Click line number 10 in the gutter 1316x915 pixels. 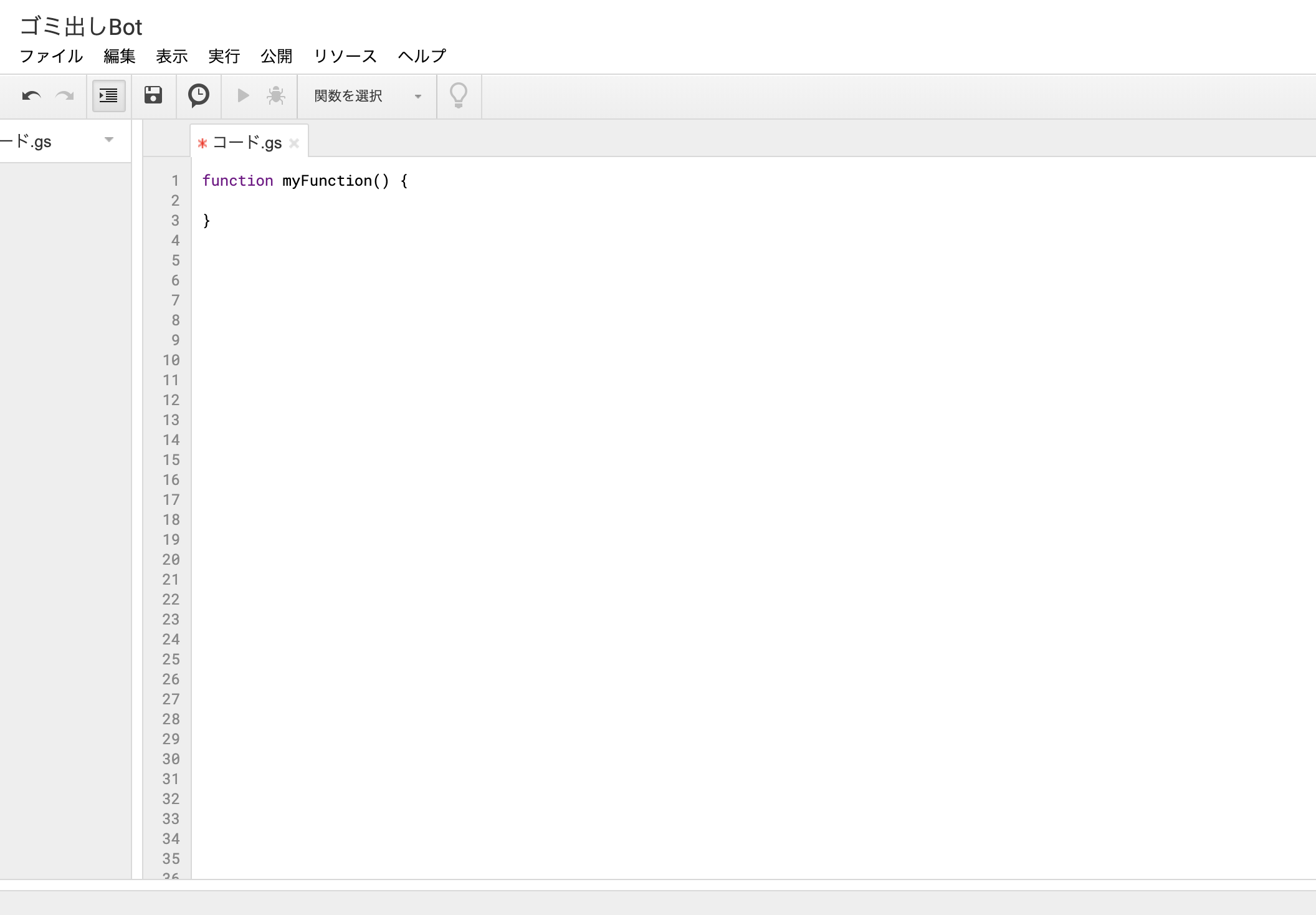171,360
